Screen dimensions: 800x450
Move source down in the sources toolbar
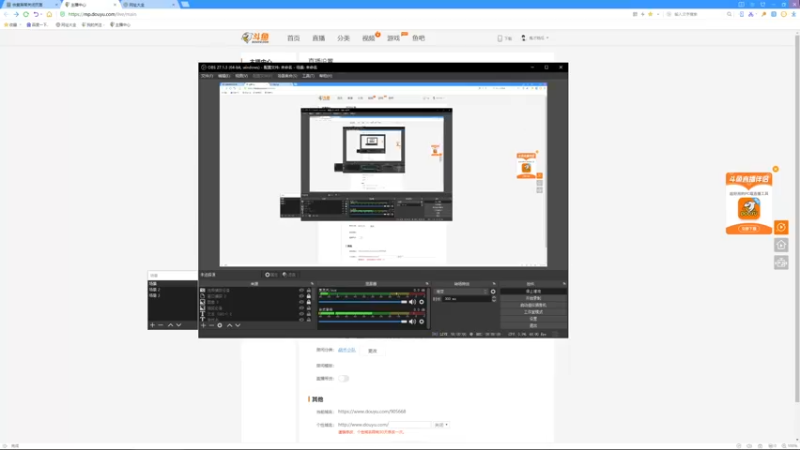coord(238,325)
